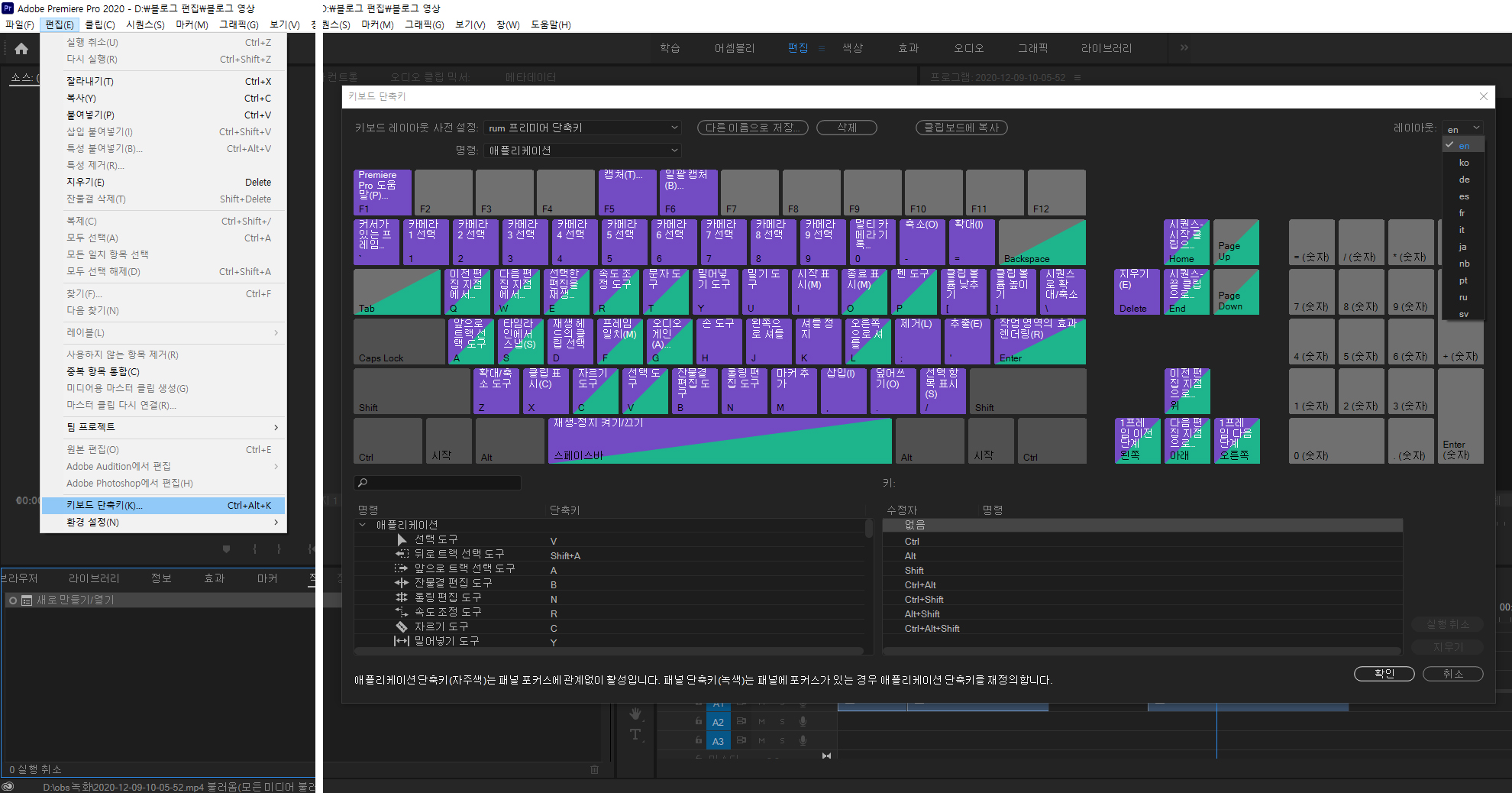The height and width of the screenshot is (793, 1512).
Task: Open the 클립(C) menu
Action: click(100, 24)
